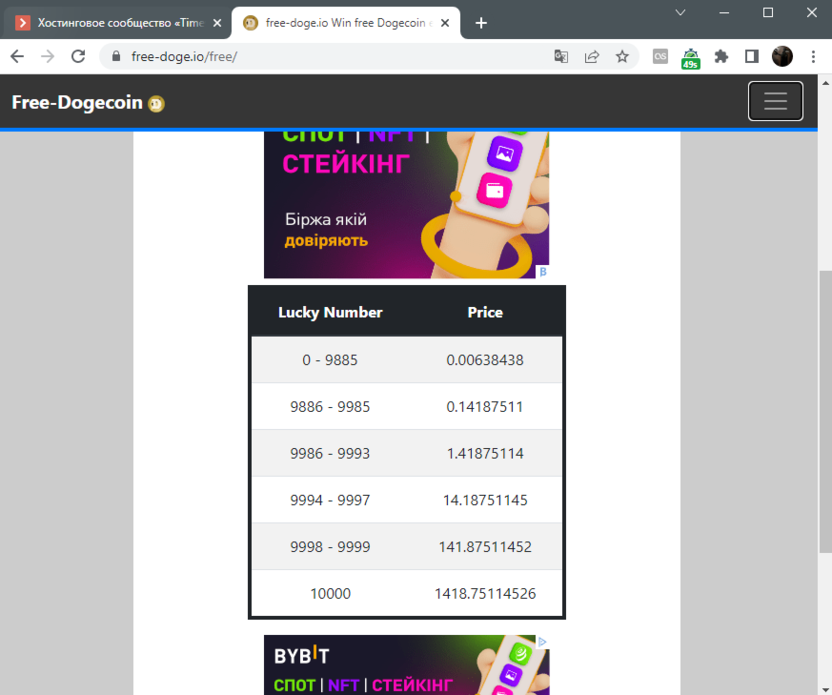832x695 pixels.
Task: Open the Chrome profile avatar
Action: point(782,57)
